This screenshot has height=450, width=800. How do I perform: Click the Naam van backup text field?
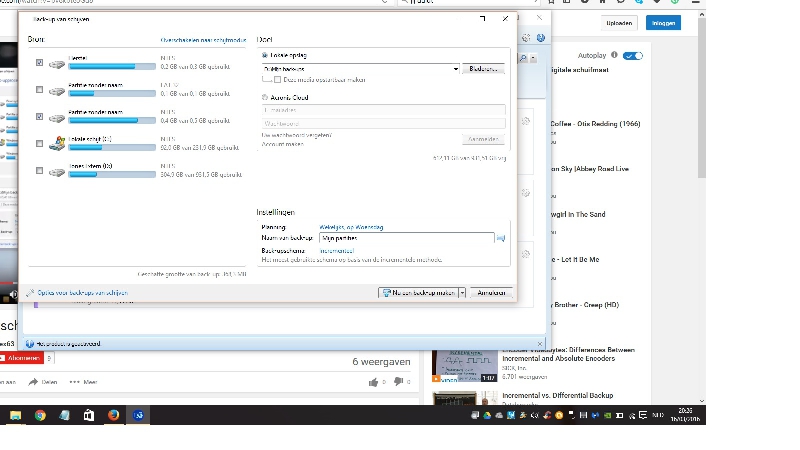405,238
